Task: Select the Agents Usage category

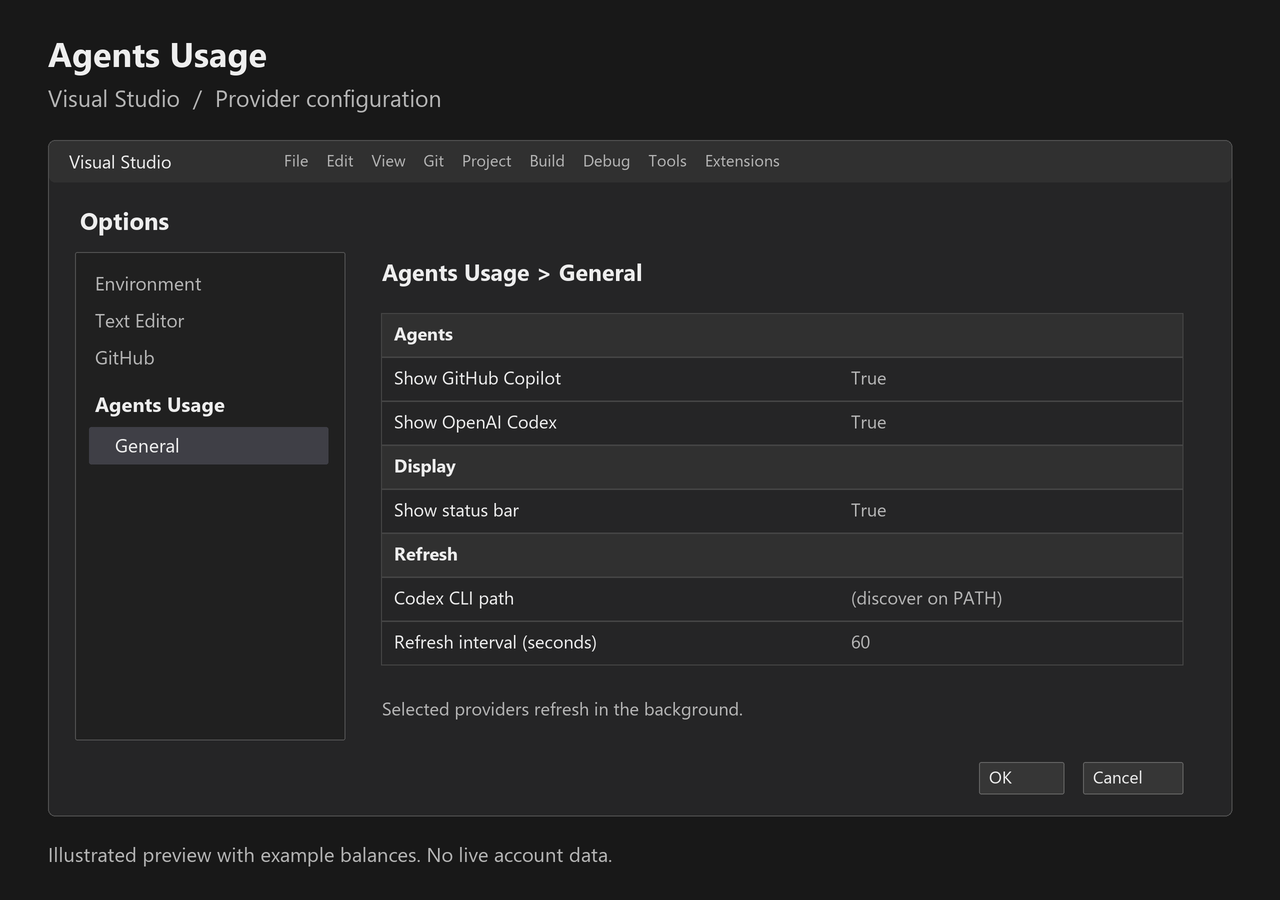Action: [160, 405]
